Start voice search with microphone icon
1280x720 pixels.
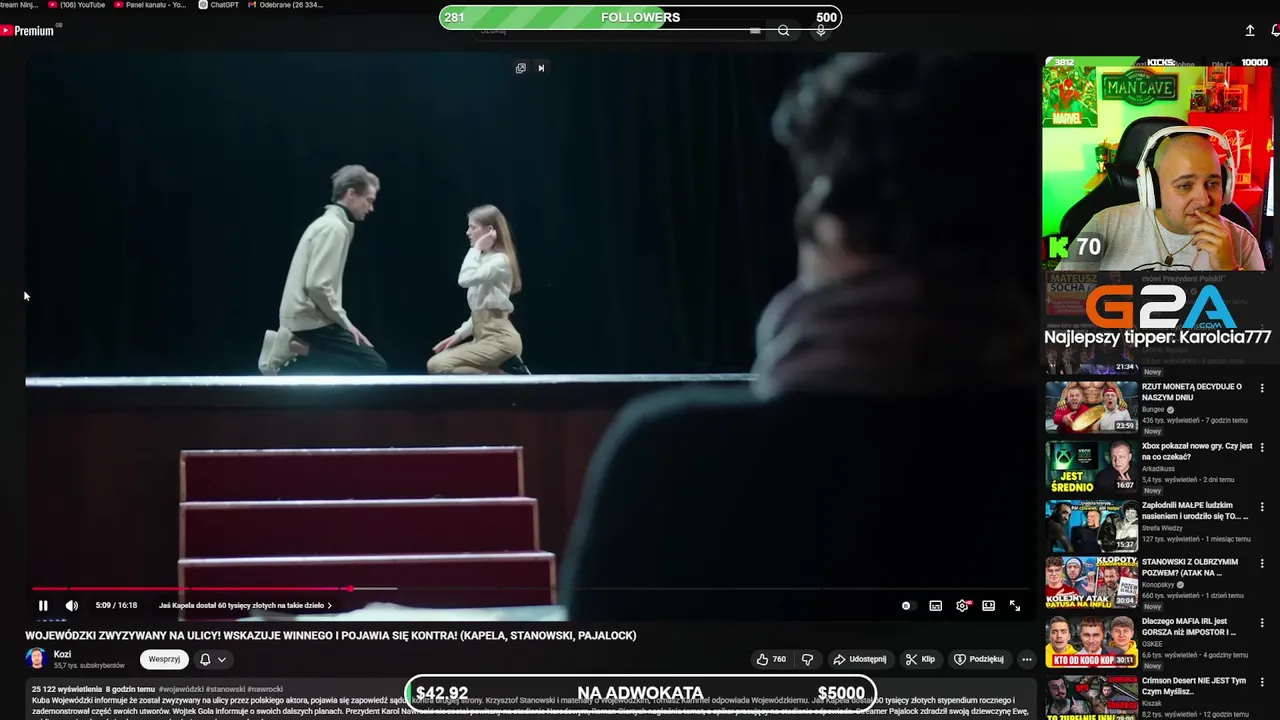821,31
